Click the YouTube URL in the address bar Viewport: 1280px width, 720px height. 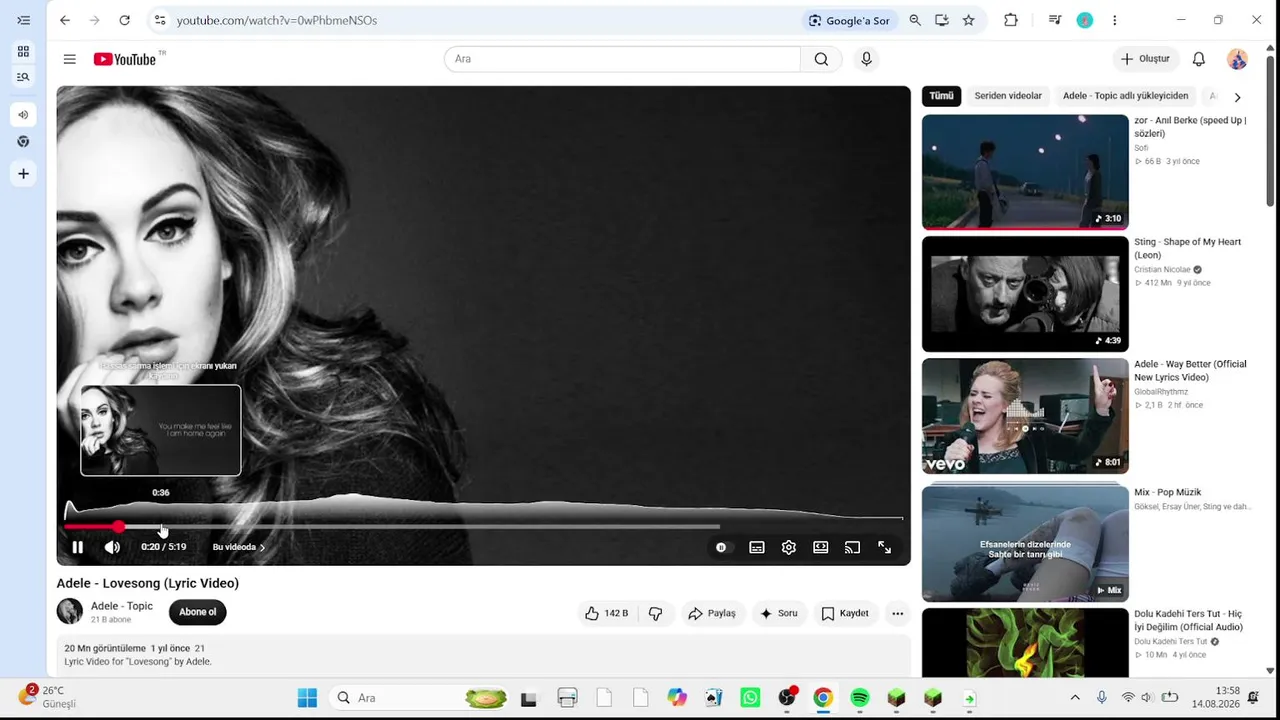tap(277, 20)
